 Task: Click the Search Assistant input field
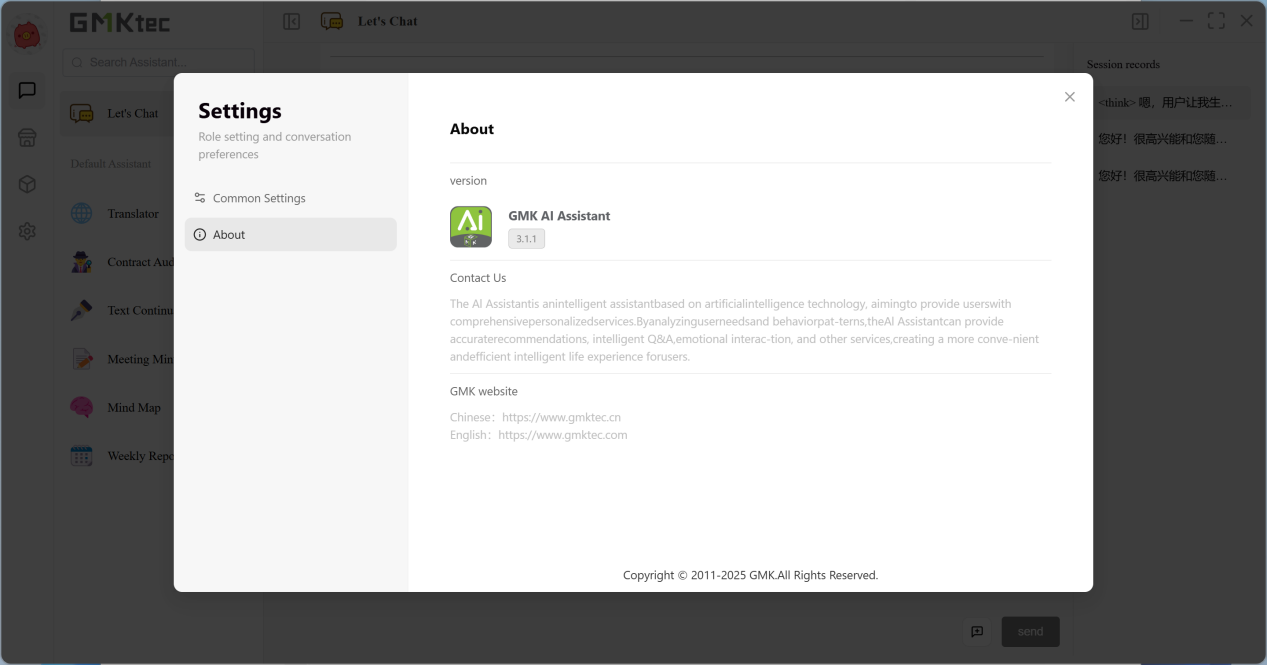[x=158, y=62]
